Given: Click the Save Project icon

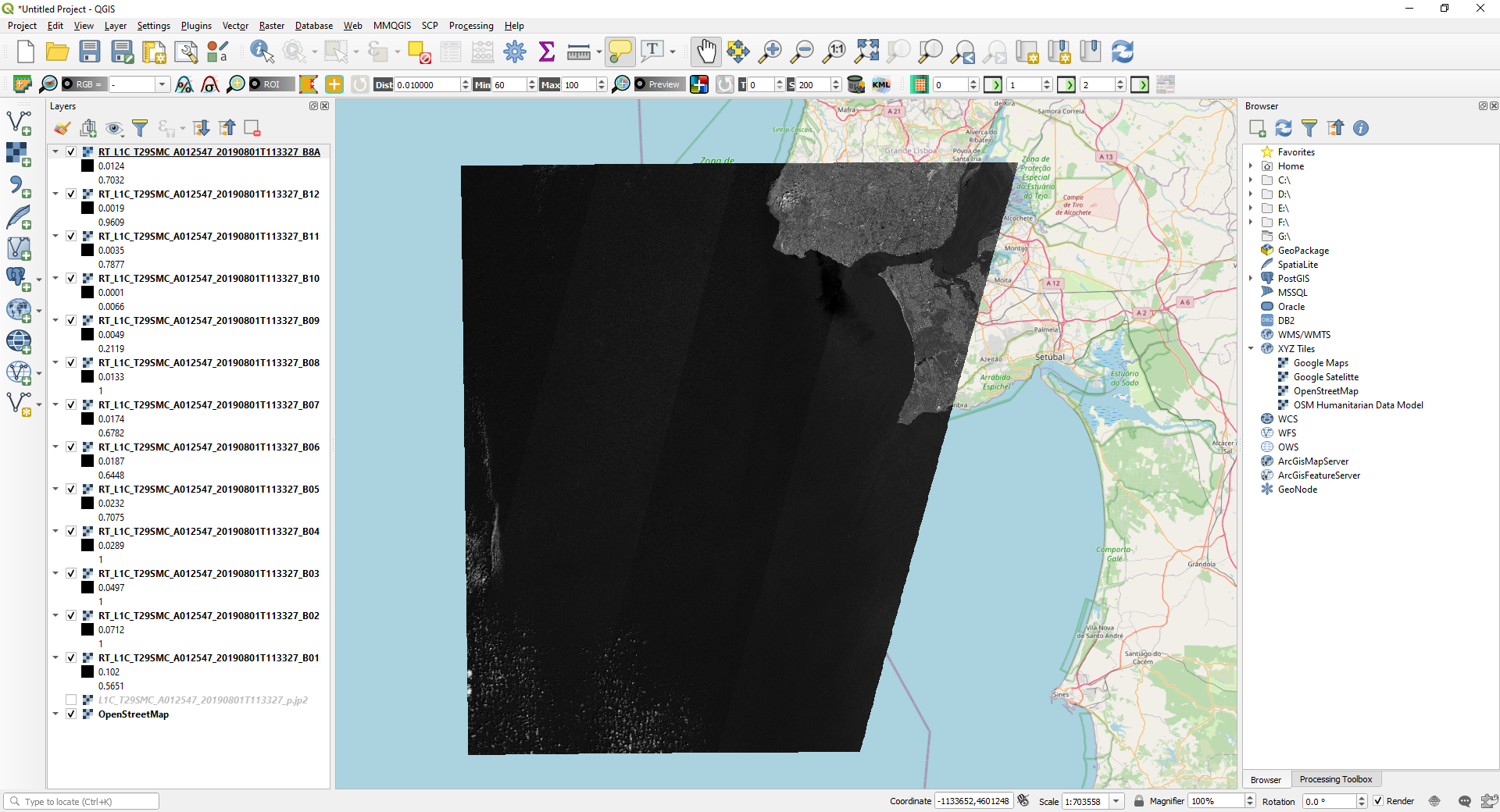Looking at the screenshot, I should point(90,52).
